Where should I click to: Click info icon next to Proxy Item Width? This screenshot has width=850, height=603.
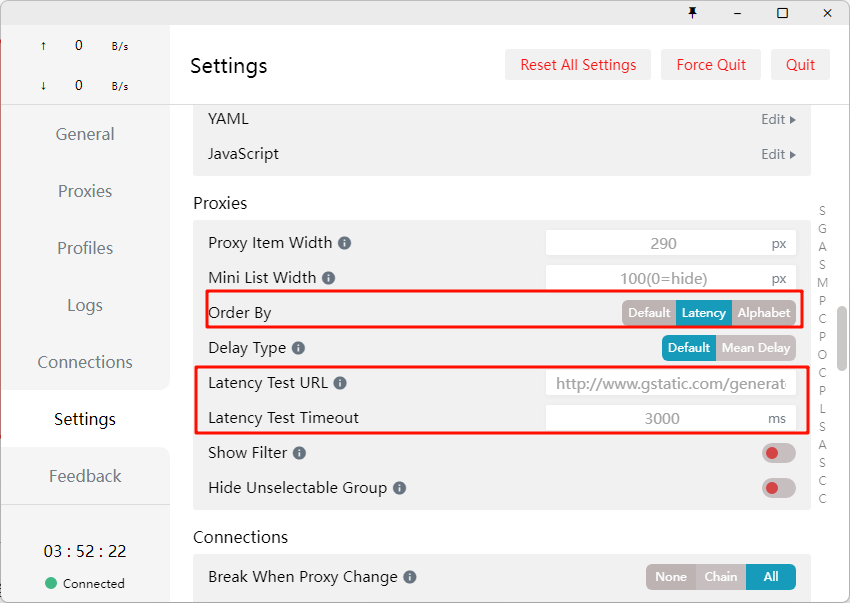click(344, 243)
